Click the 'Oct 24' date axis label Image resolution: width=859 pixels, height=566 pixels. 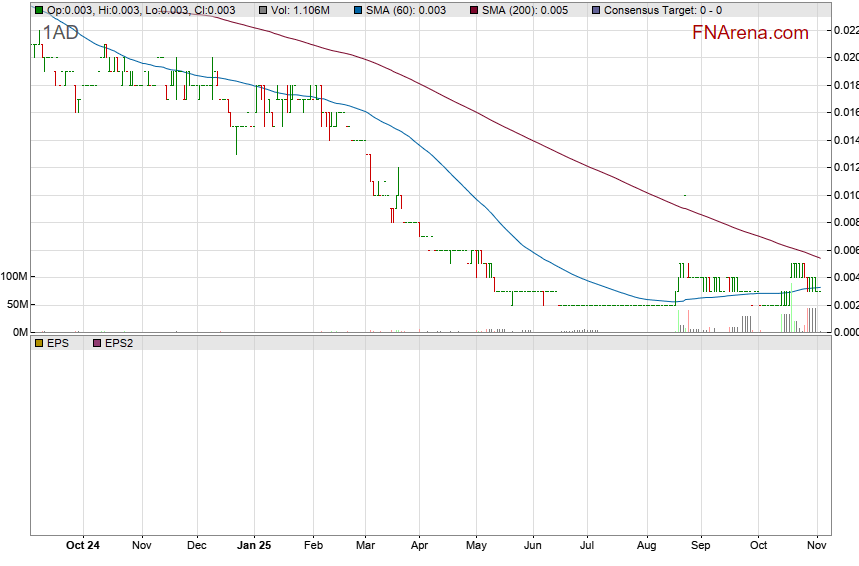point(83,546)
